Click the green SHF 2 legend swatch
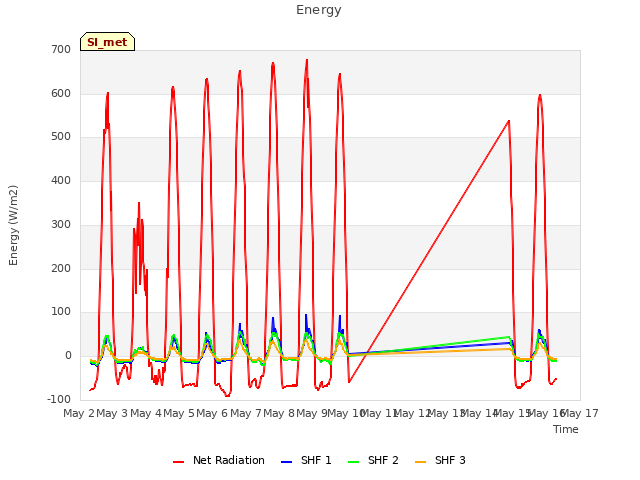 click(x=353, y=462)
